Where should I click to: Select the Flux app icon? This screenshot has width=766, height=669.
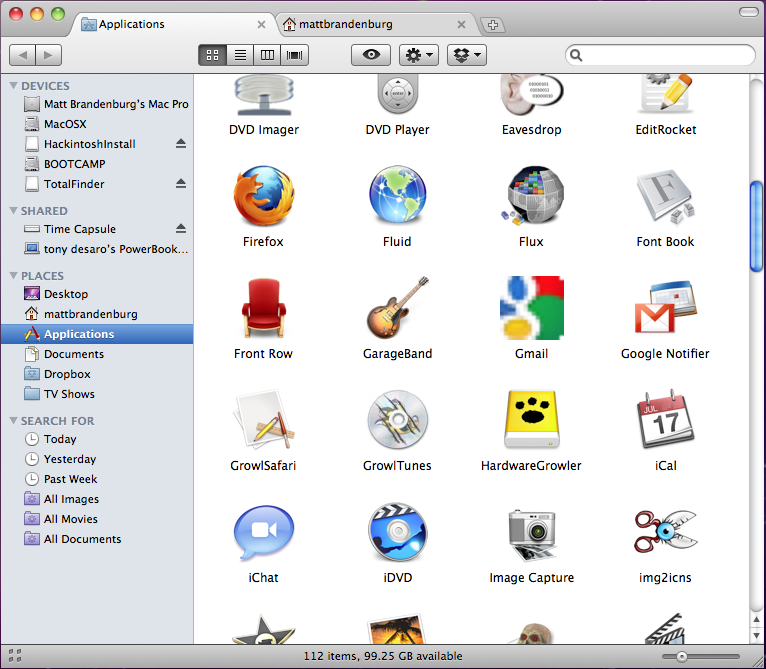[x=532, y=195]
